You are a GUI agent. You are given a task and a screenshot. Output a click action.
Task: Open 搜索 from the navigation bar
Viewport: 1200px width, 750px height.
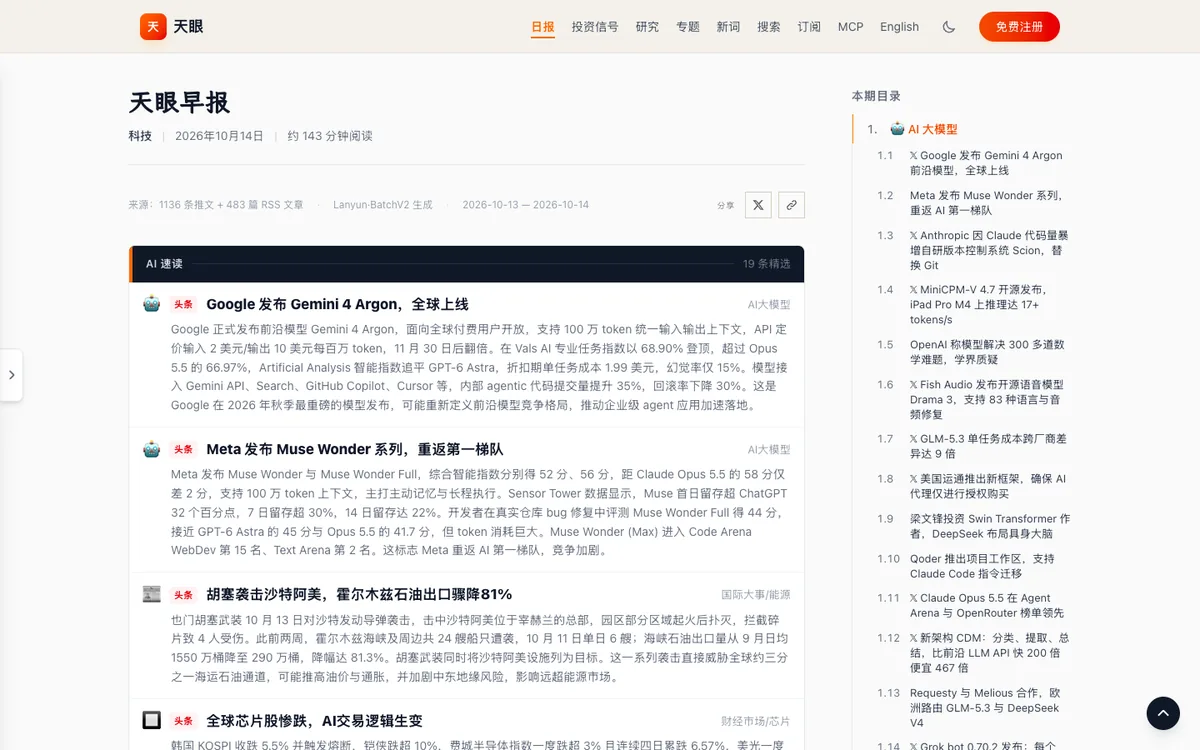point(769,27)
